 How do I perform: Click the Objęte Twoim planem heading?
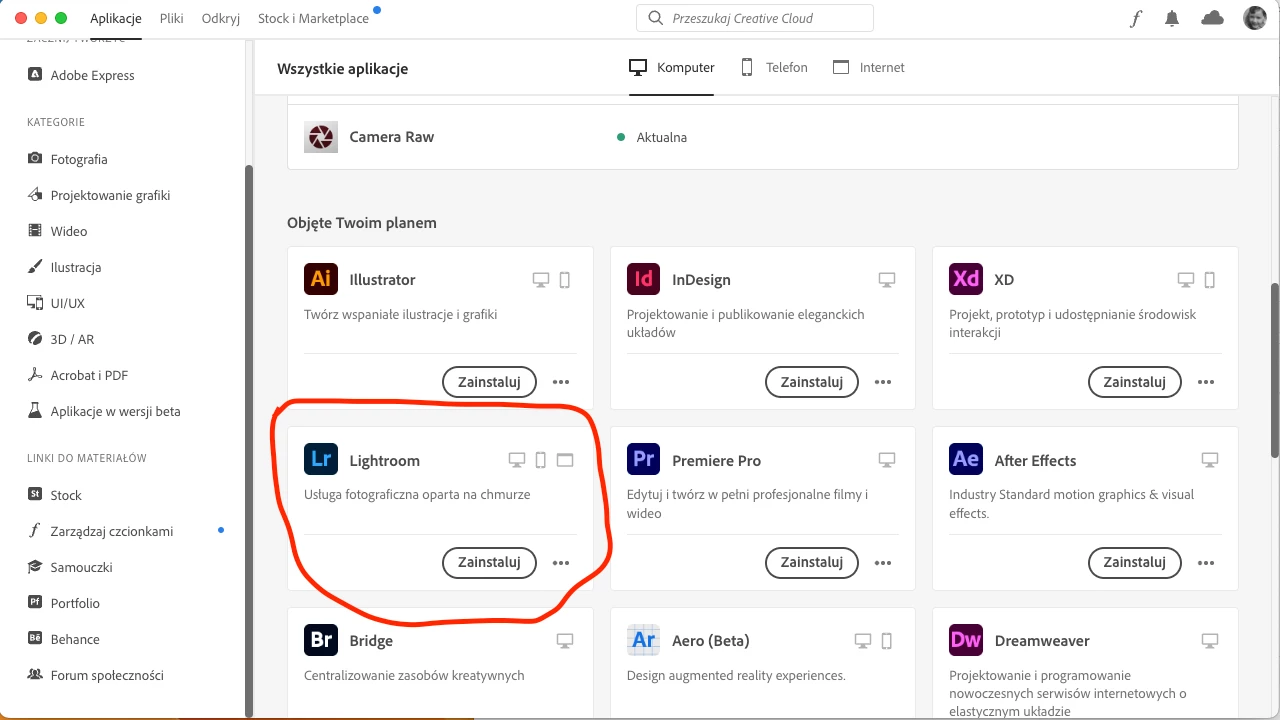pos(362,223)
